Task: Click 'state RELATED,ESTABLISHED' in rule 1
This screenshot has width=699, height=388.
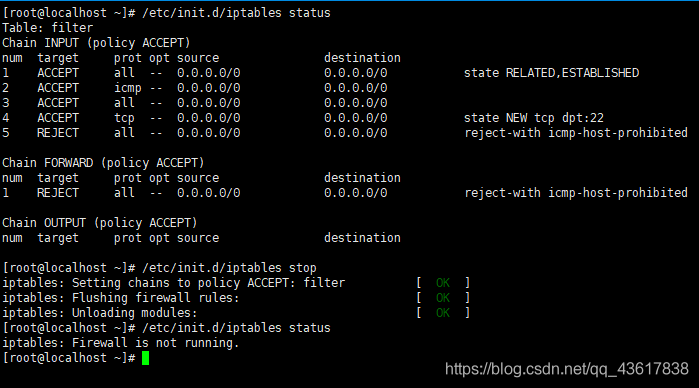Action: tap(551, 73)
